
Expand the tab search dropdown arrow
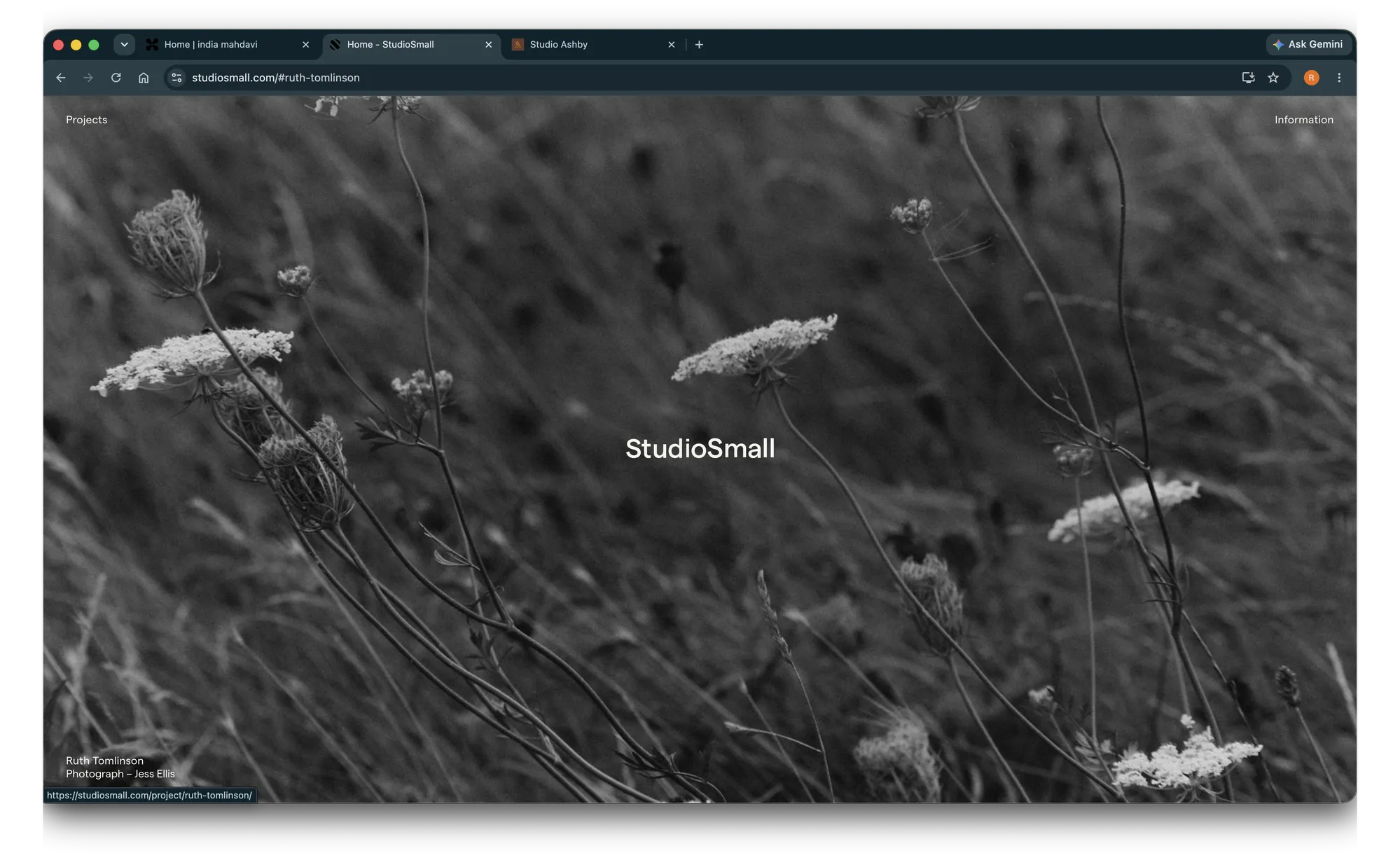(x=124, y=45)
